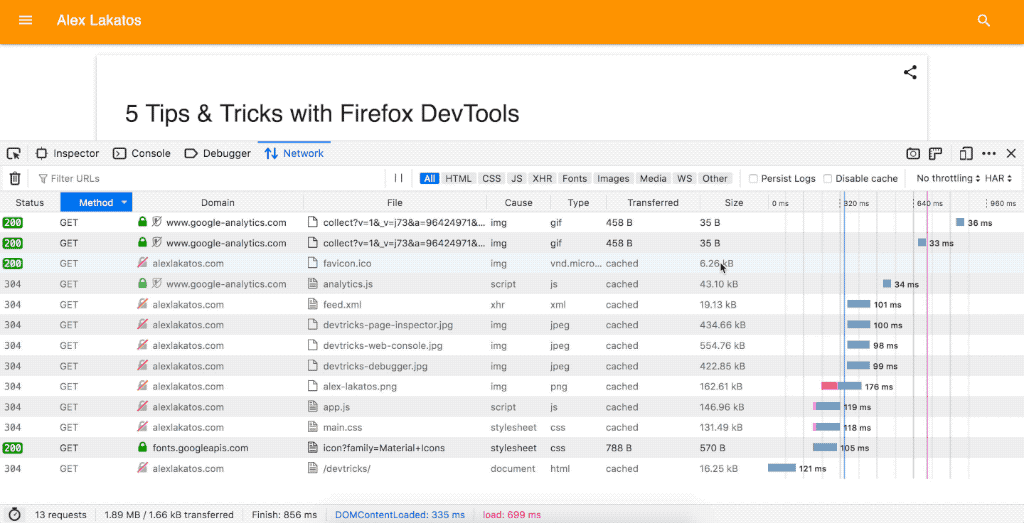Open the DevTools three-dots options menu

point(989,153)
